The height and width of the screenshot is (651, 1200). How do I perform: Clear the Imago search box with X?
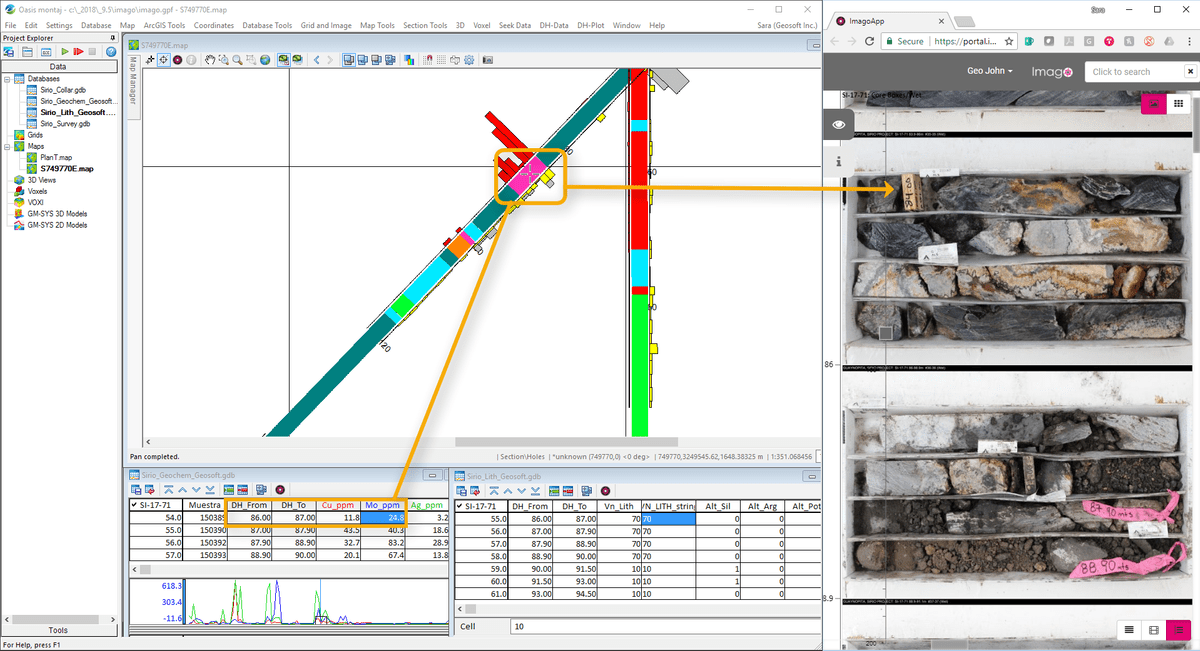point(1190,72)
